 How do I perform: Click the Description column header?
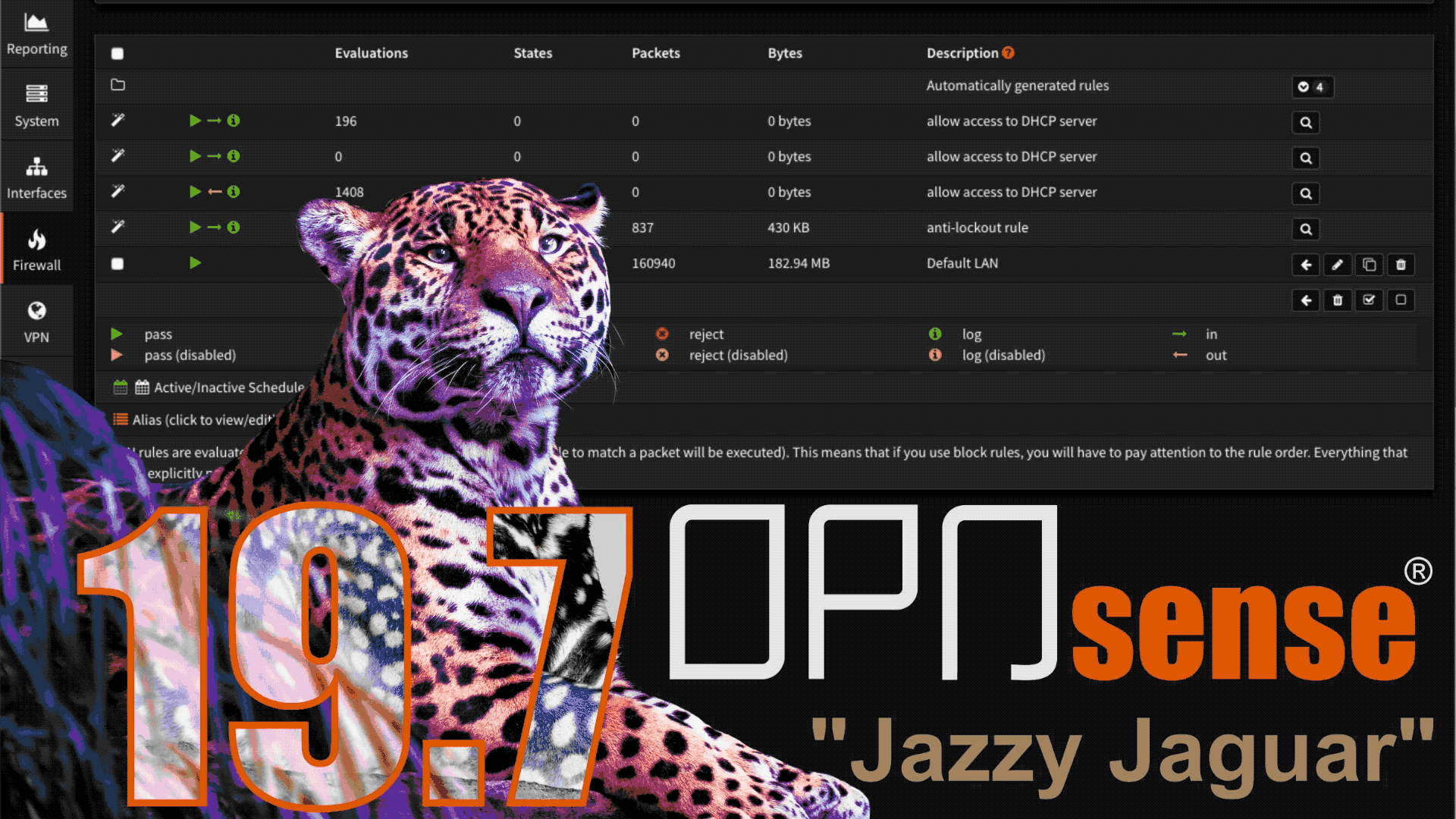[962, 53]
